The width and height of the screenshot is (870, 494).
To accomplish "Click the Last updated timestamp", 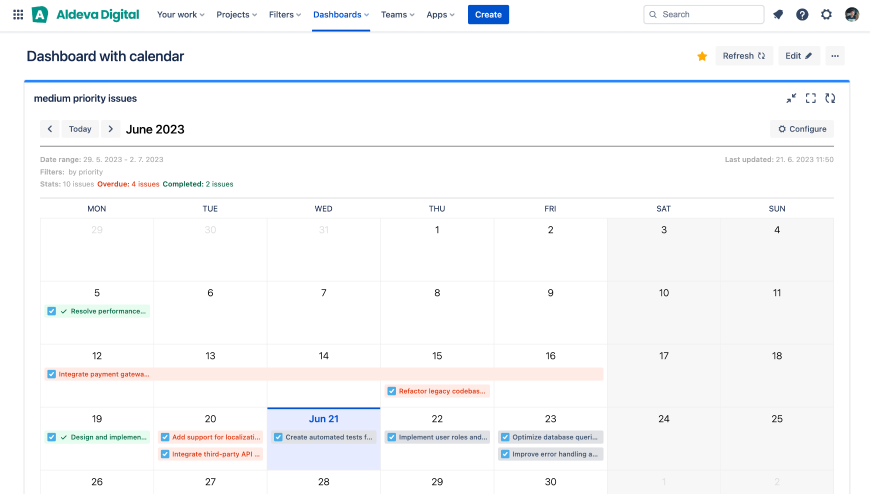I will pyautogui.click(x=779, y=159).
